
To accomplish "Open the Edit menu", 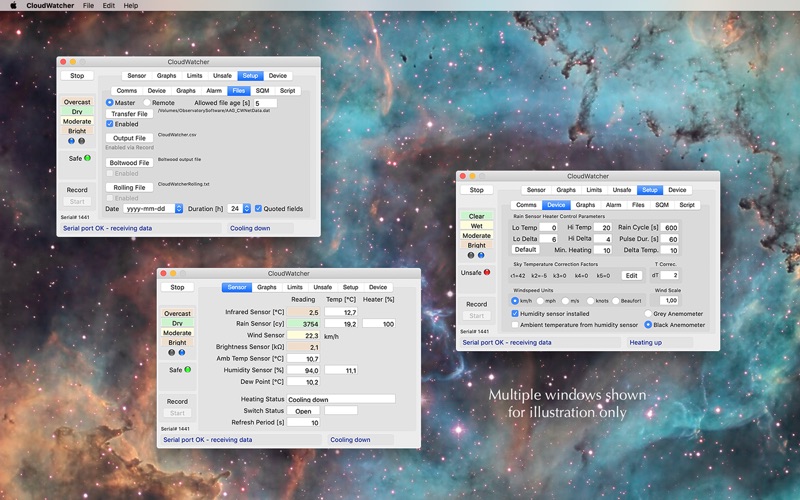I will point(109,5).
